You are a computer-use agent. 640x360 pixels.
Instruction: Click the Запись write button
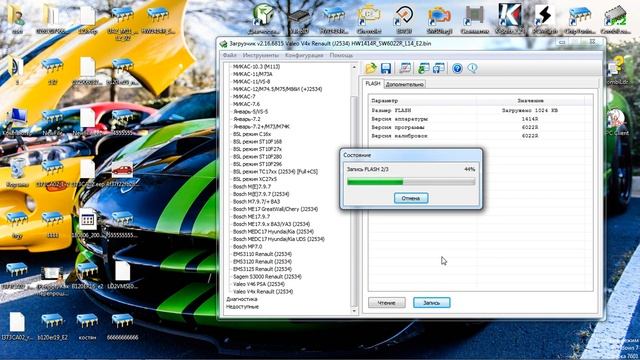click(x=431, y=303)
